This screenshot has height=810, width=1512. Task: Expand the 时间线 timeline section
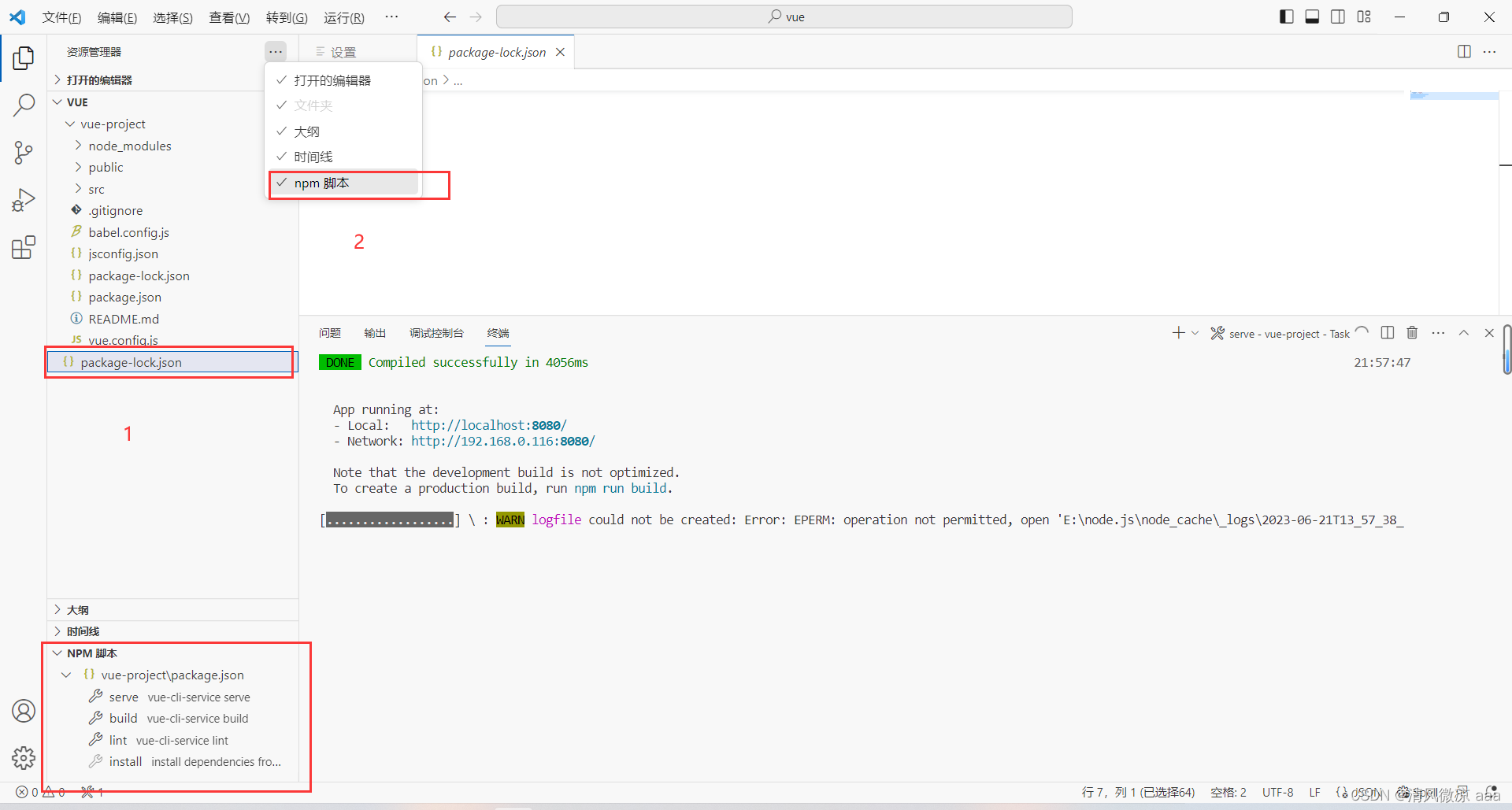pos(172,631)
